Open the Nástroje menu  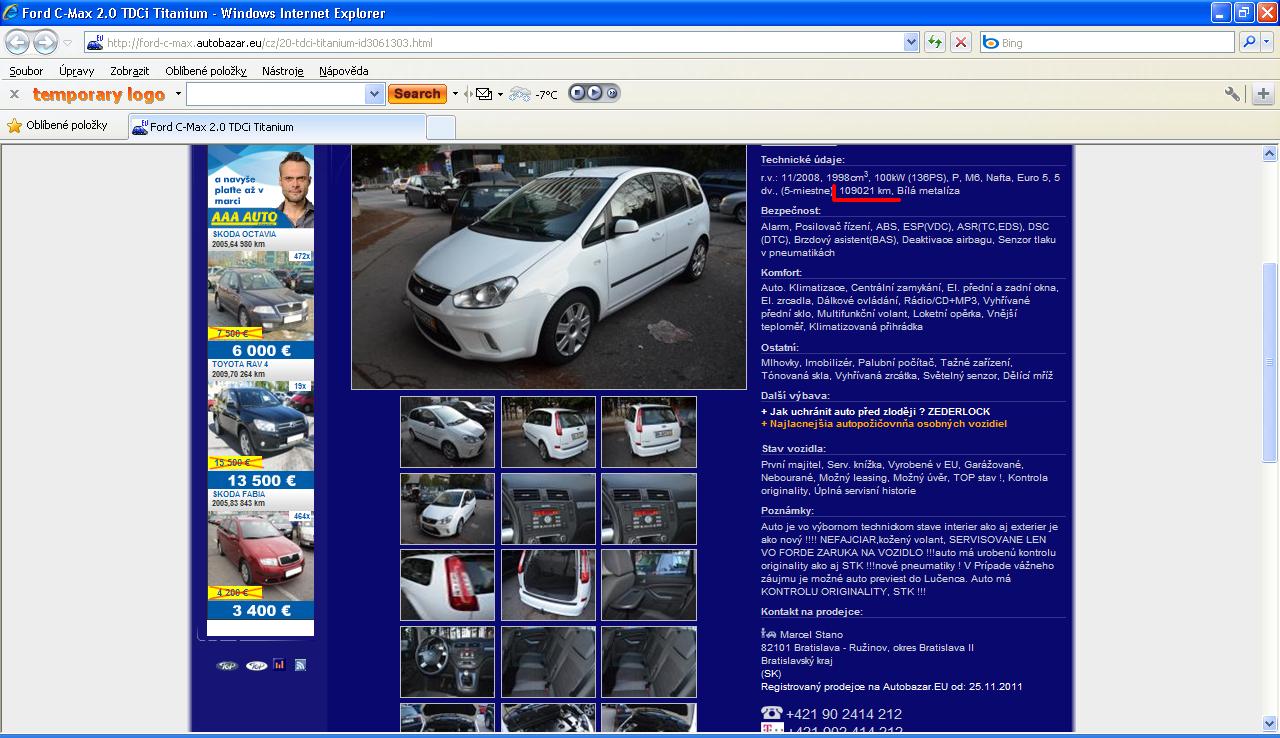point(282,71)
